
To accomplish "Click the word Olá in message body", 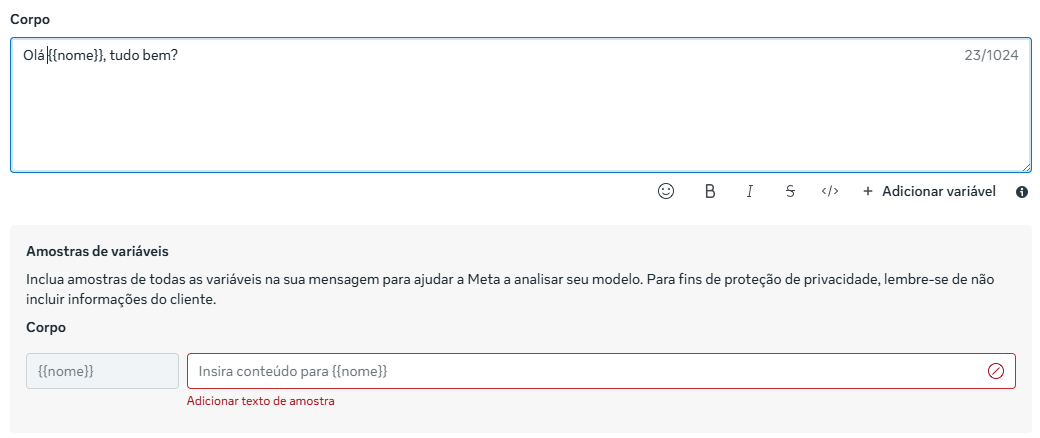I will (x=33, y=56).
